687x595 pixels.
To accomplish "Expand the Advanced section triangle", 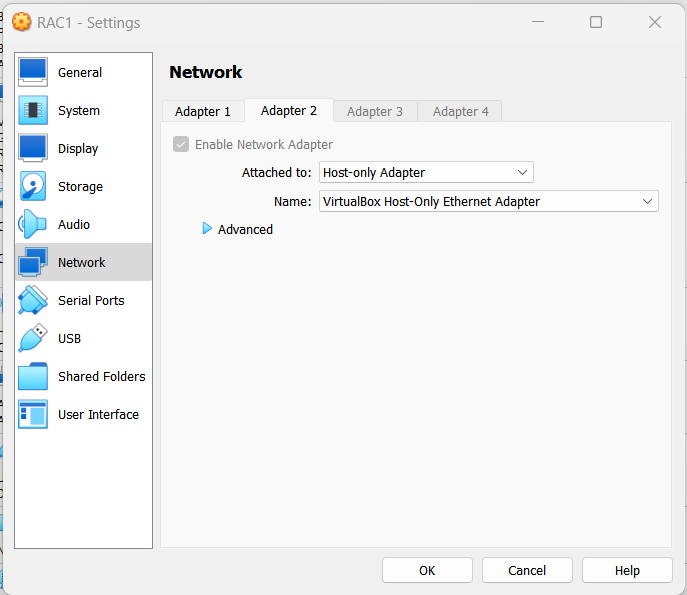I will point(207,228).
